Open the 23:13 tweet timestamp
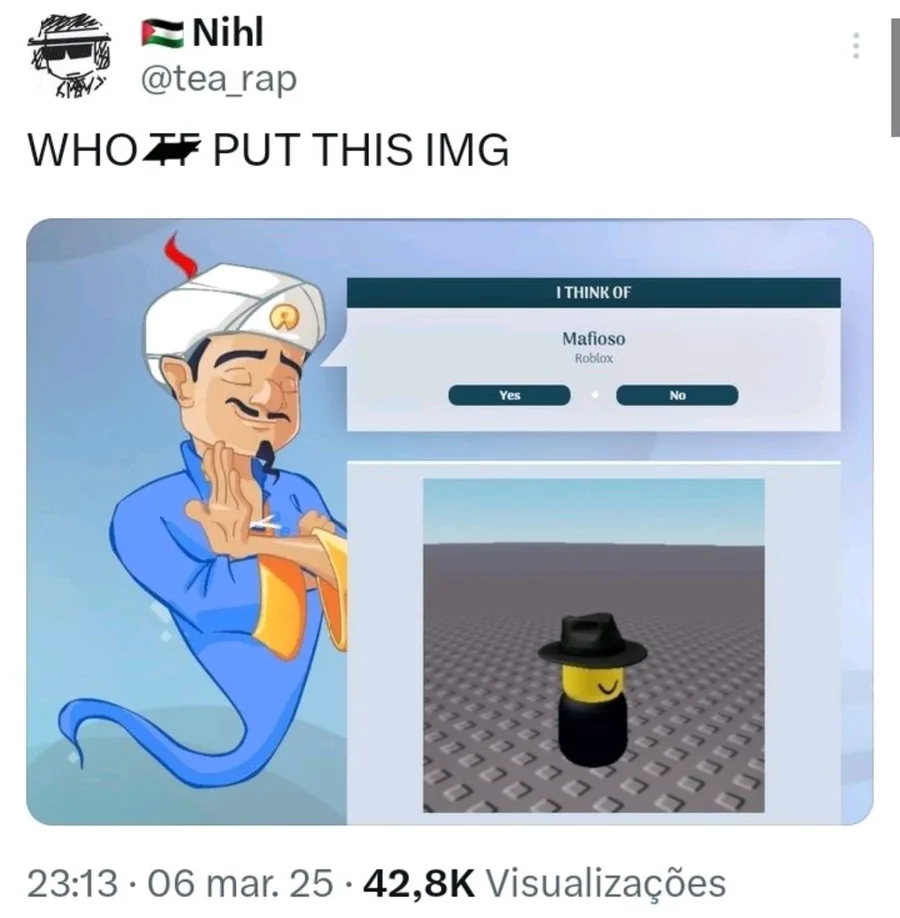 (73, 883)
